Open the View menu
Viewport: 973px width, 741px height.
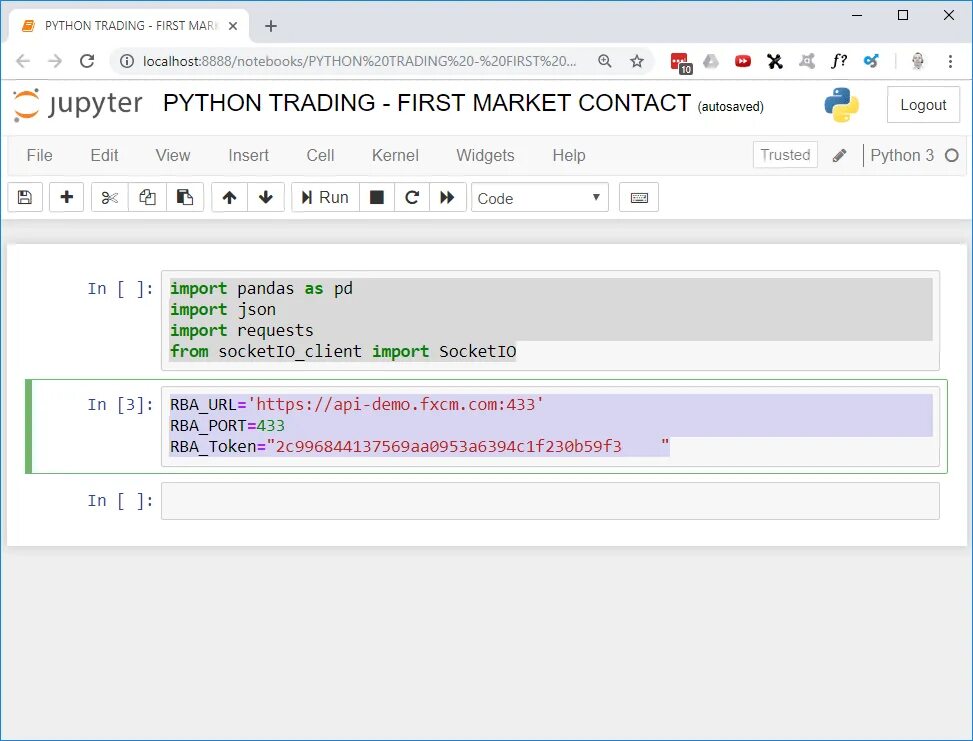[x=173, y=155]
